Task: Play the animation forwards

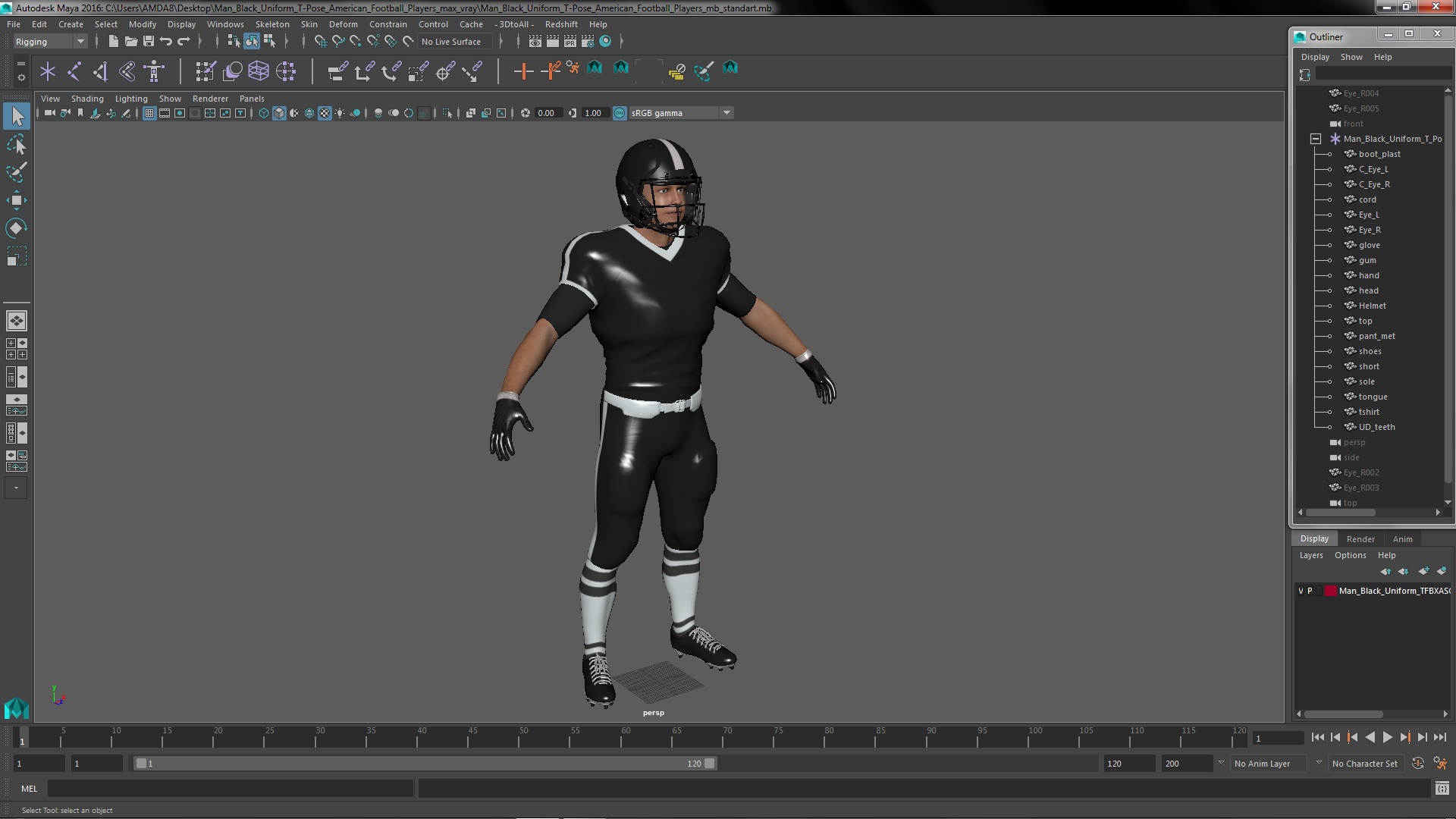Action: pyautogui.click(x=1387, y=737)
